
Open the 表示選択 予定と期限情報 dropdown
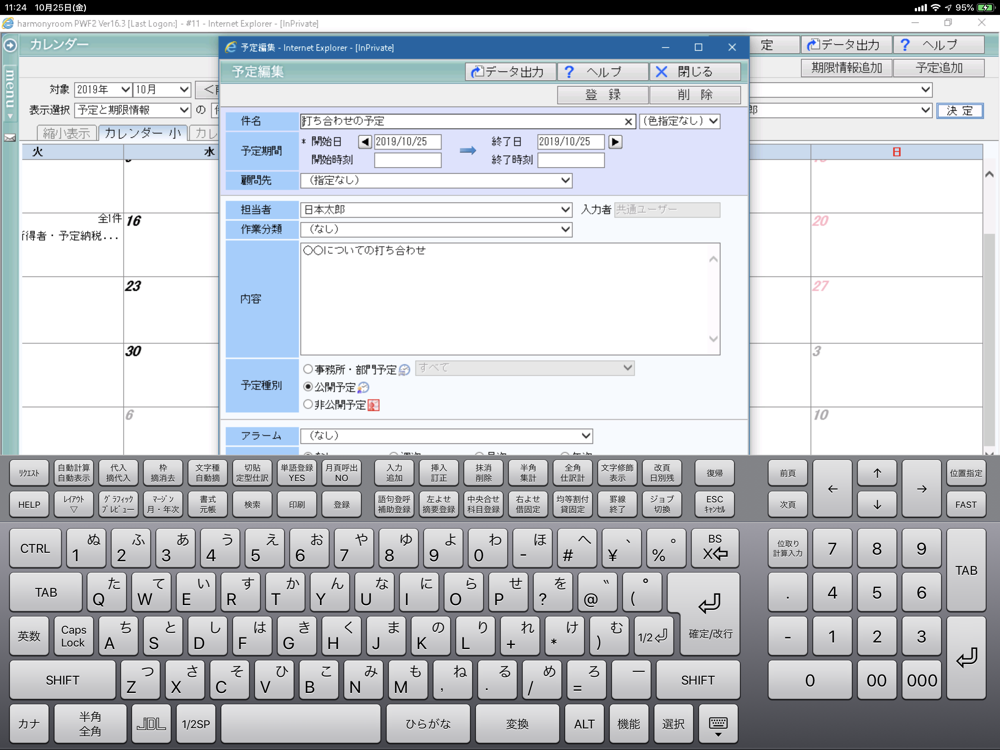pyautogui.click(x=133, y=110)
